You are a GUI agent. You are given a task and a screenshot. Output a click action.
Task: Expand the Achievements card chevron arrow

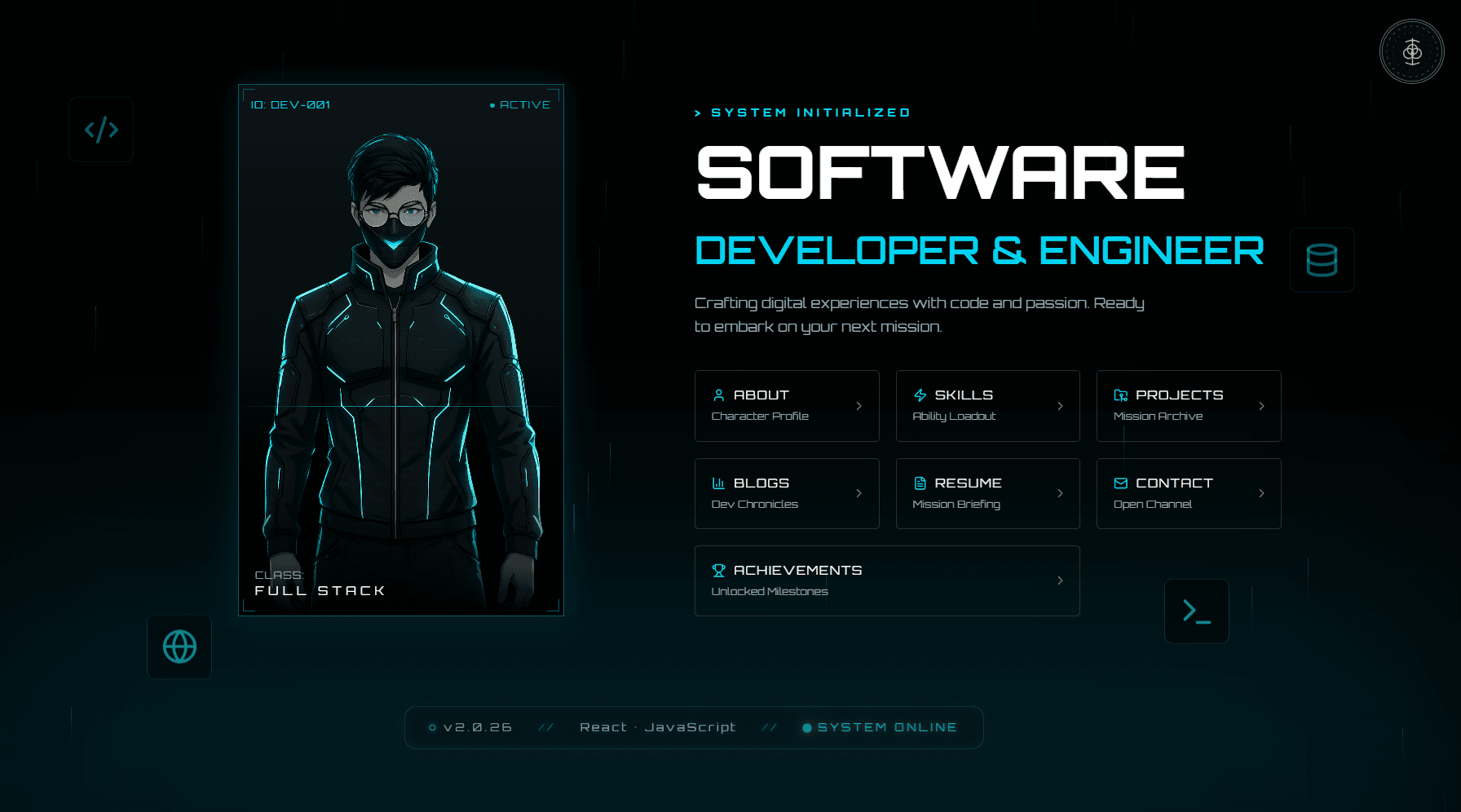[1060, 580]
